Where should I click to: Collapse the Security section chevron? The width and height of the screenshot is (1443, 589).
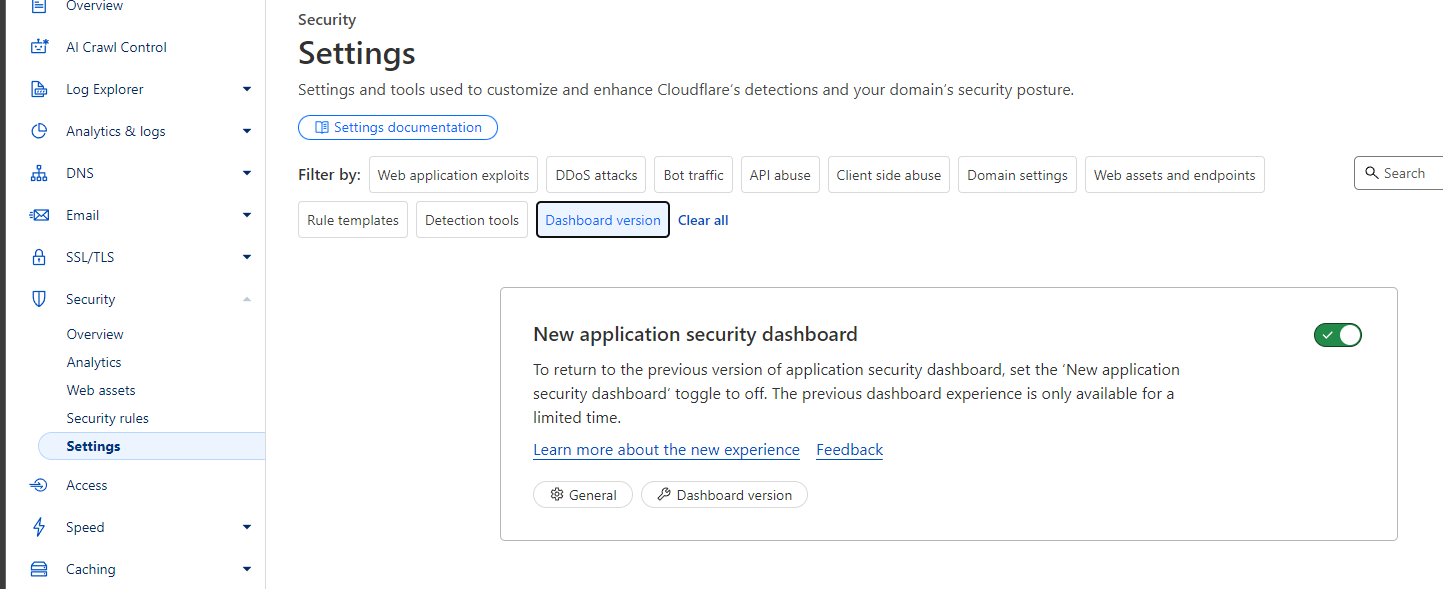coord(247,299)
